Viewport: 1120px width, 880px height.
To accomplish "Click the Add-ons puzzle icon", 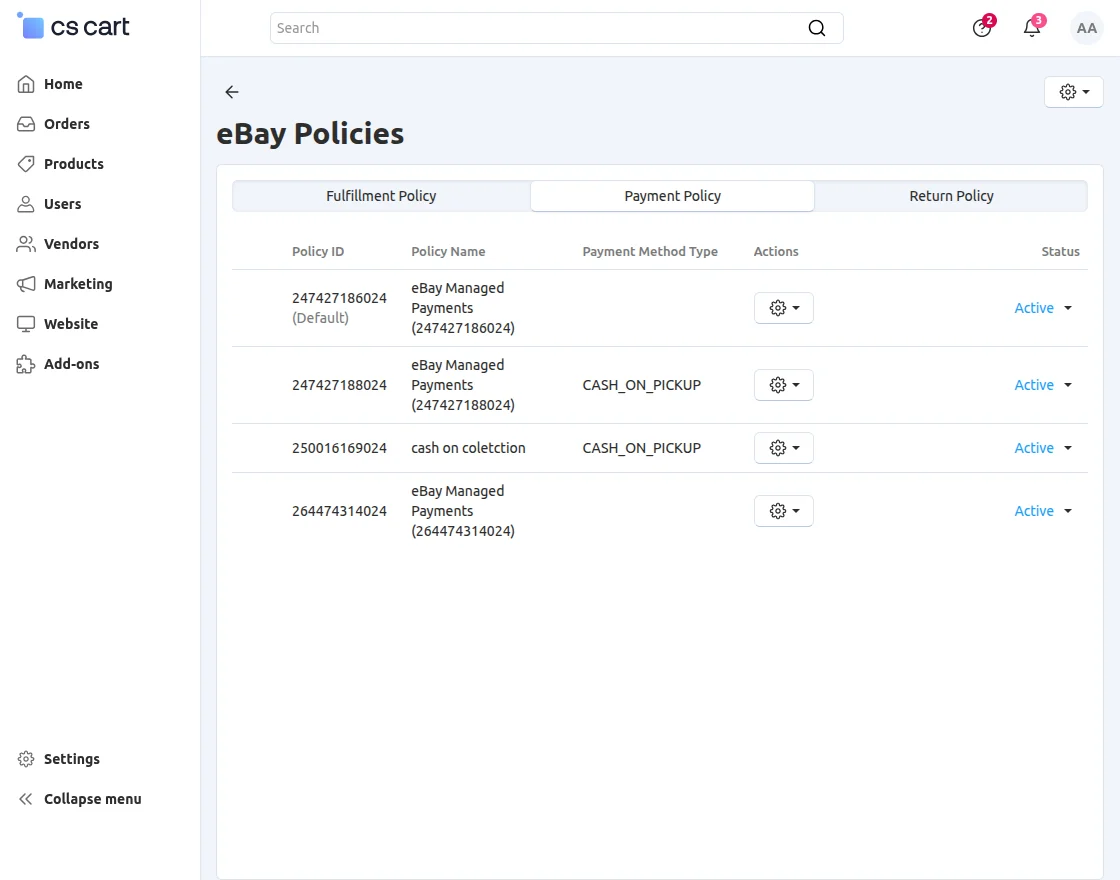I will coord(26,364).
